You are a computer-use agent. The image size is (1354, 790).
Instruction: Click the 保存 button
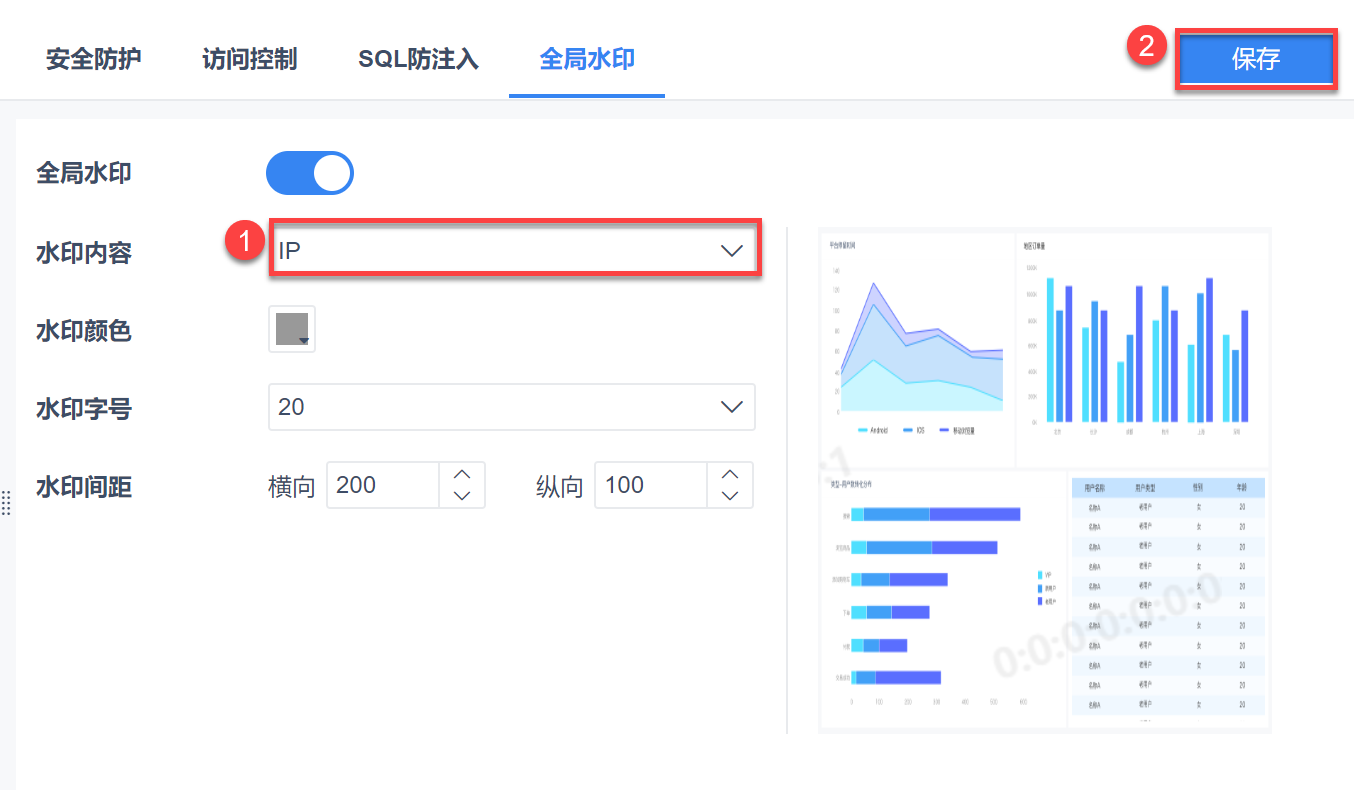click(1256, 59)
